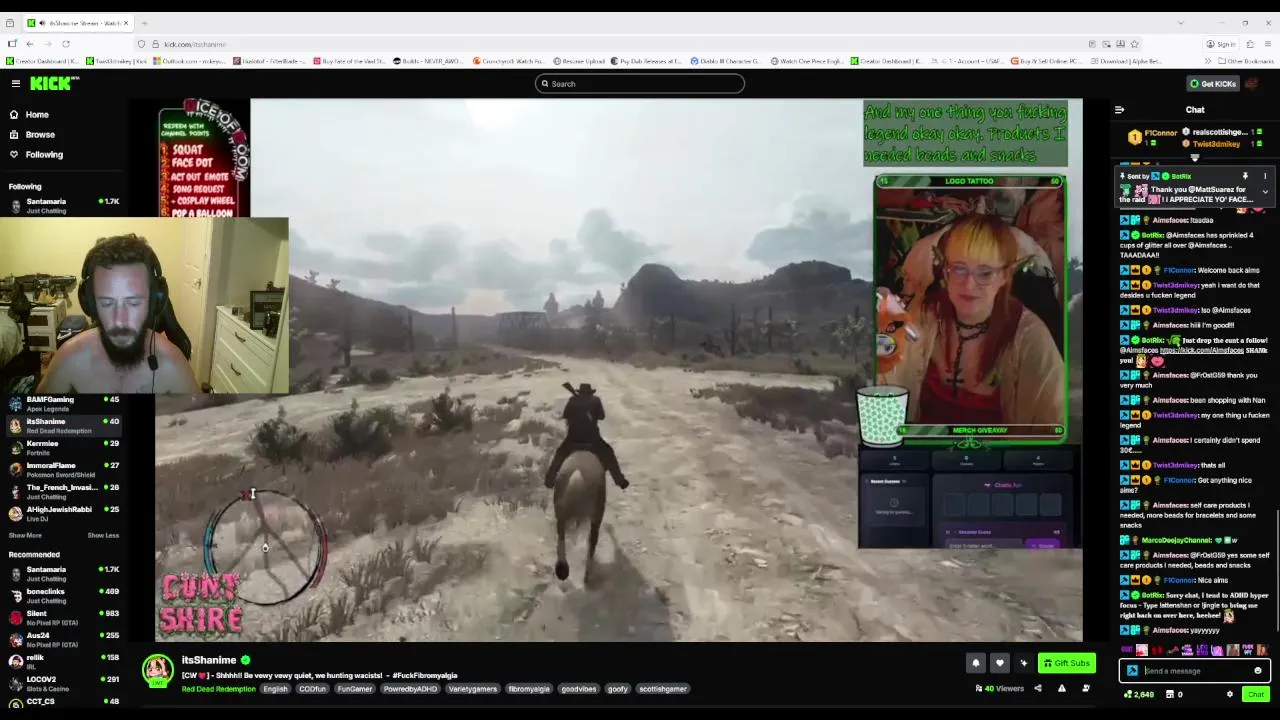Open the Other Bookmarks folder
This screenshot has height=720, width=1280.
(x=1246, y=61)
